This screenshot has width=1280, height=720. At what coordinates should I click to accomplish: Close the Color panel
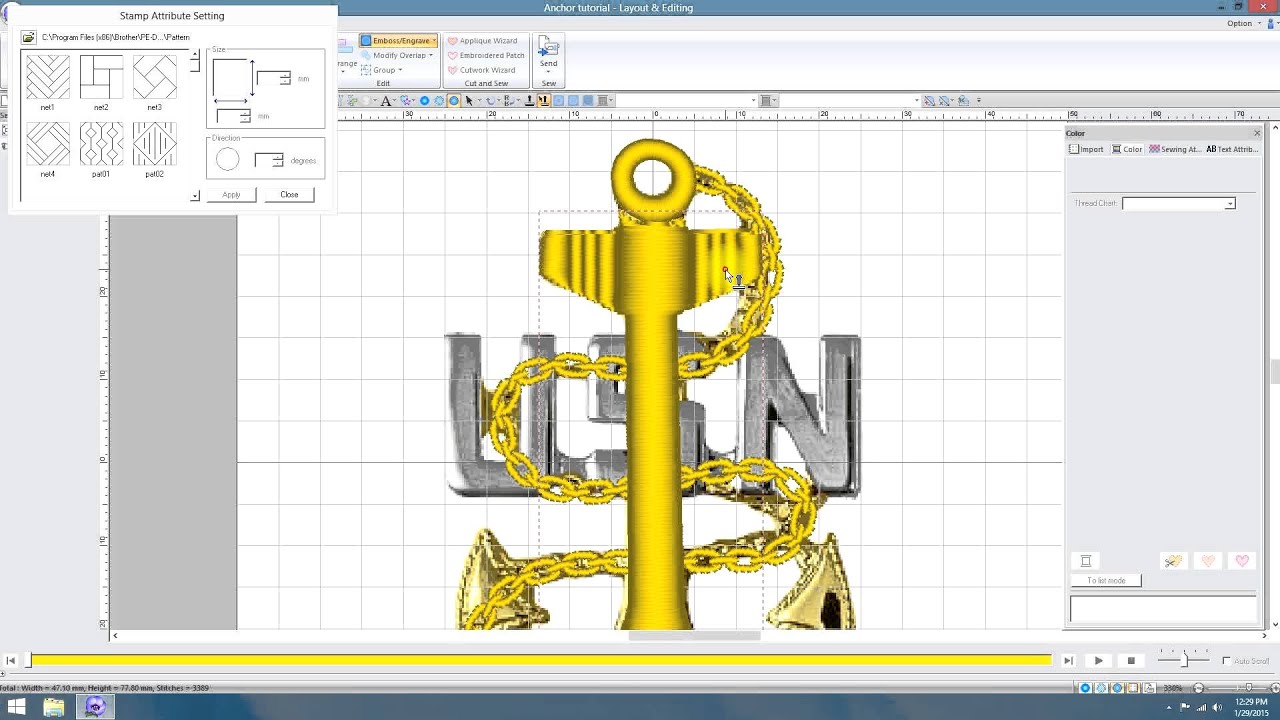click(1257, 133)
